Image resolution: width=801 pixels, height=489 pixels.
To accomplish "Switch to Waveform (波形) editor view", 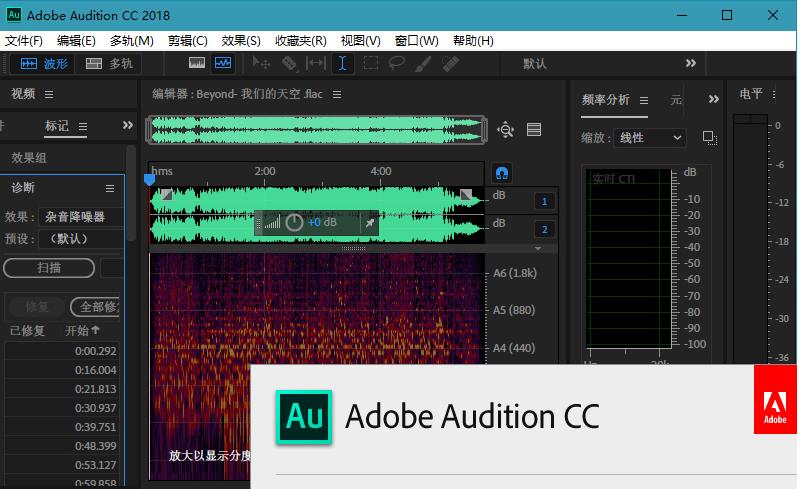I will (x=43, y=63).
